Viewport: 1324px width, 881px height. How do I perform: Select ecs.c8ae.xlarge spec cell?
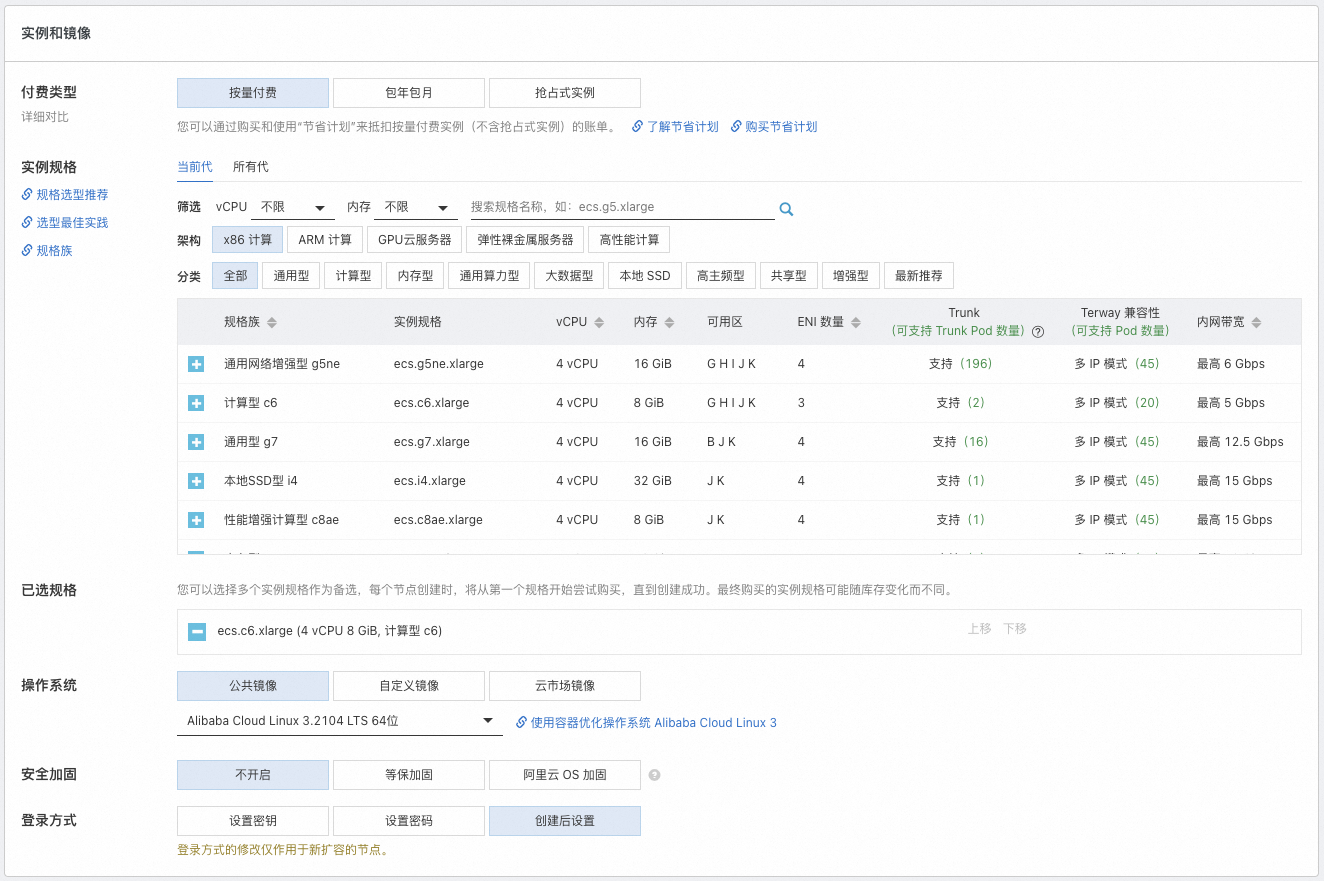(x=438, y=520)
